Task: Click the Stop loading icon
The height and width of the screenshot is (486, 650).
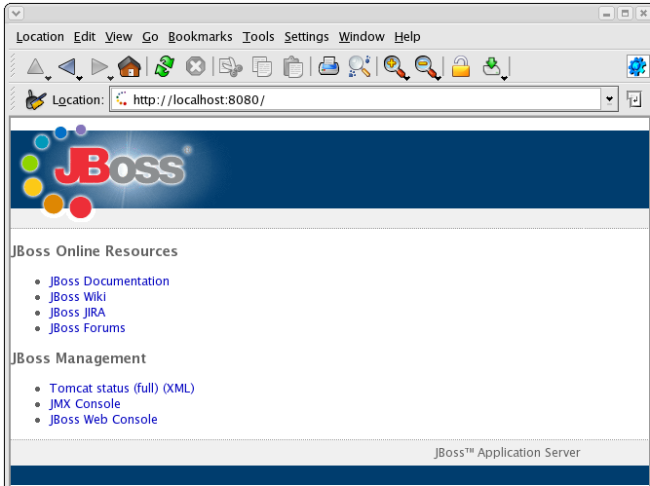Action: (x=195, y=66)
